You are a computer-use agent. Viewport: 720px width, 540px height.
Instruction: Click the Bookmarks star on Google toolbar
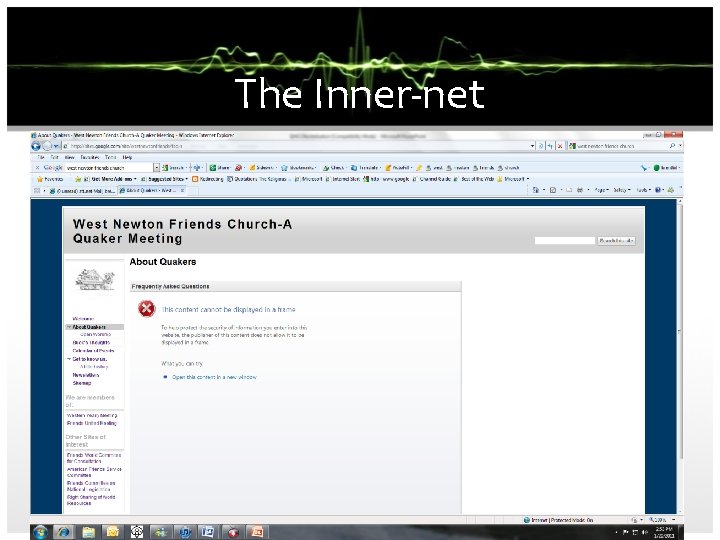[298, 168]
